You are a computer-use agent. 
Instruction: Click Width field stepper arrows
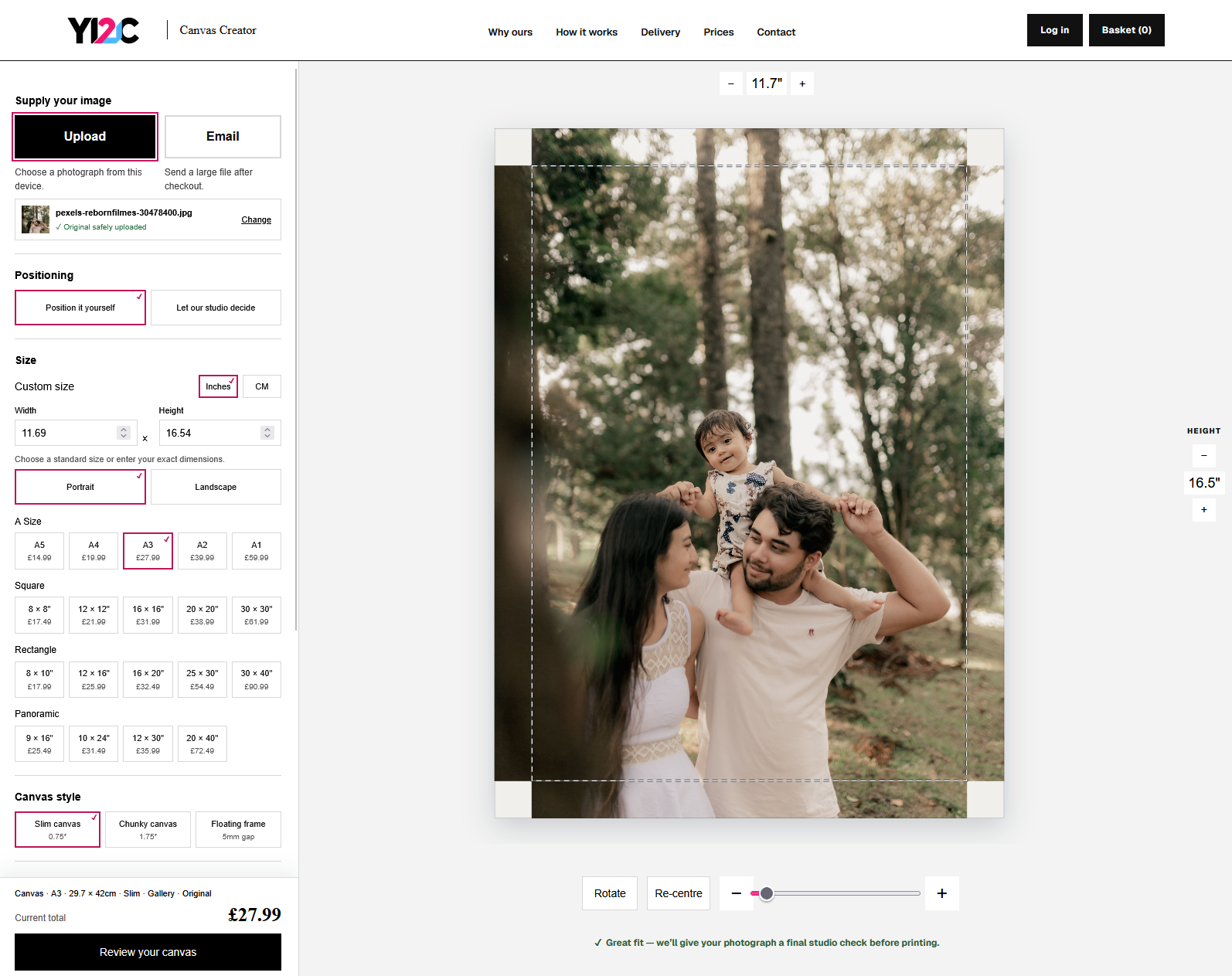[124, 433]
